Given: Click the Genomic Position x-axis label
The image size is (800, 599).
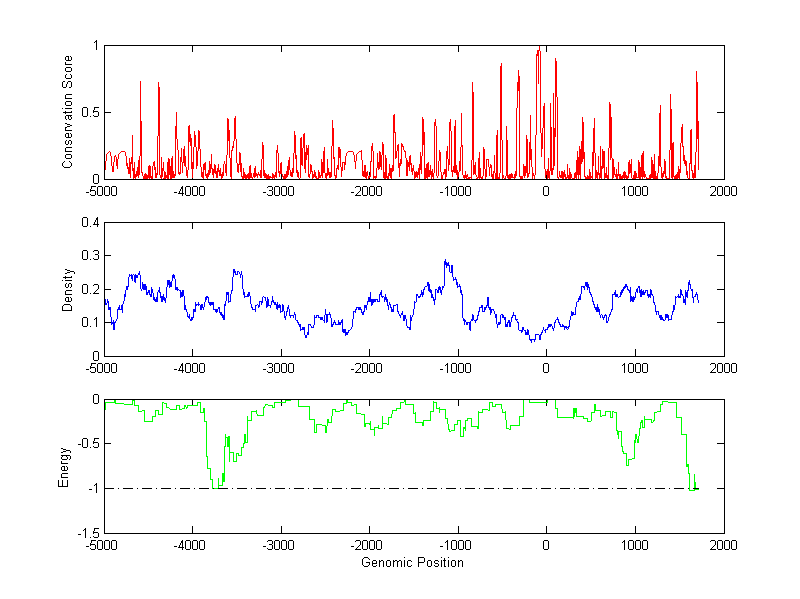Looking at the screenshot, I should tap(413, 563).
